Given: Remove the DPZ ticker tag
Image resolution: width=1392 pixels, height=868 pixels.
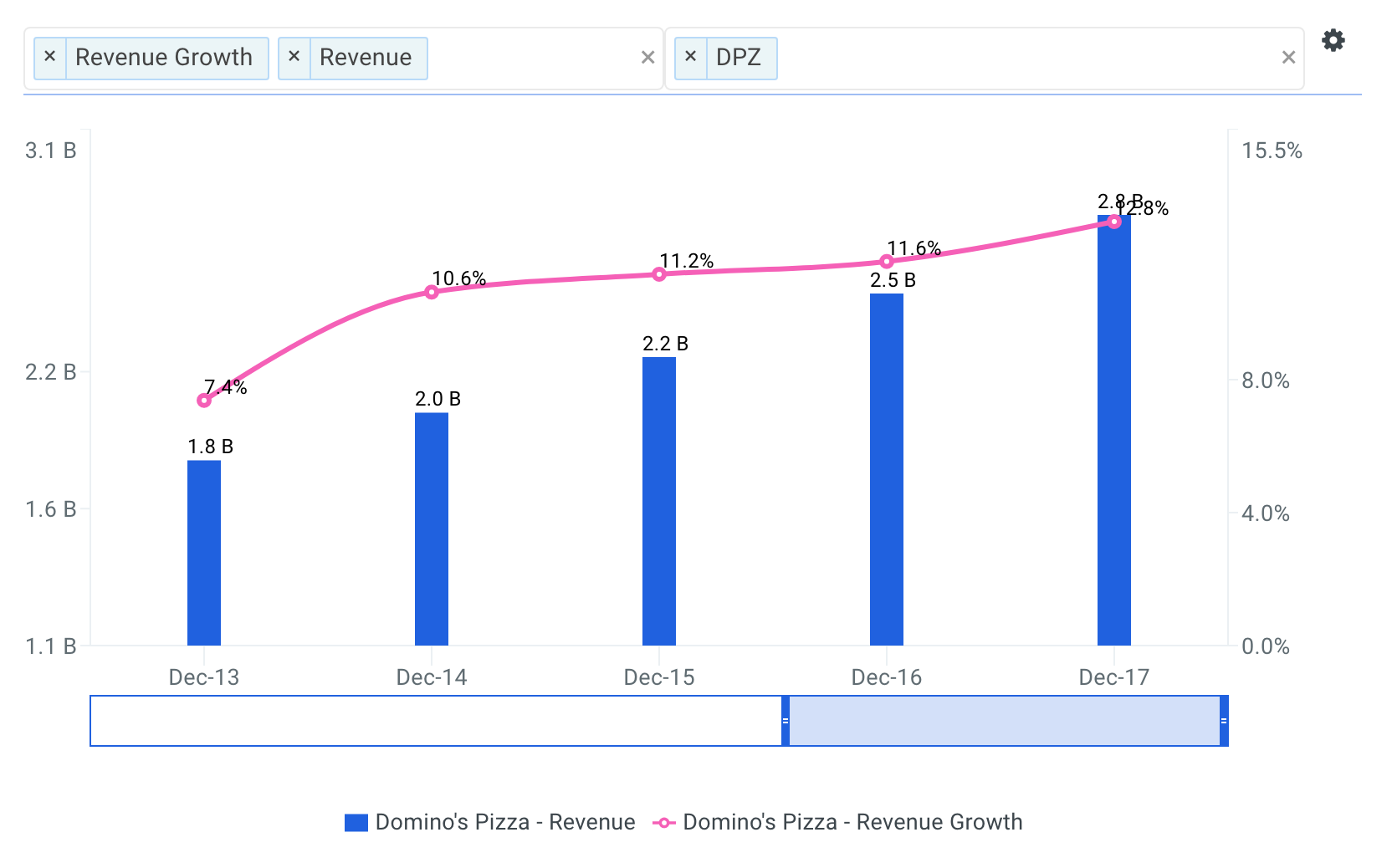Looking at the screenshot, I should (691, 57).
